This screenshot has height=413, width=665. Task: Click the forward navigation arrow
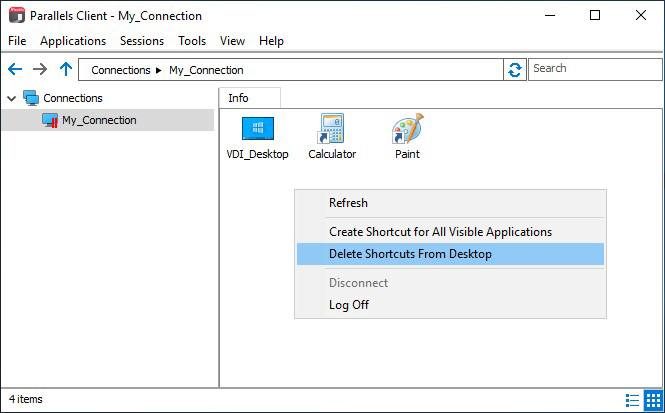pyautogui.click(x=40, y=69)
